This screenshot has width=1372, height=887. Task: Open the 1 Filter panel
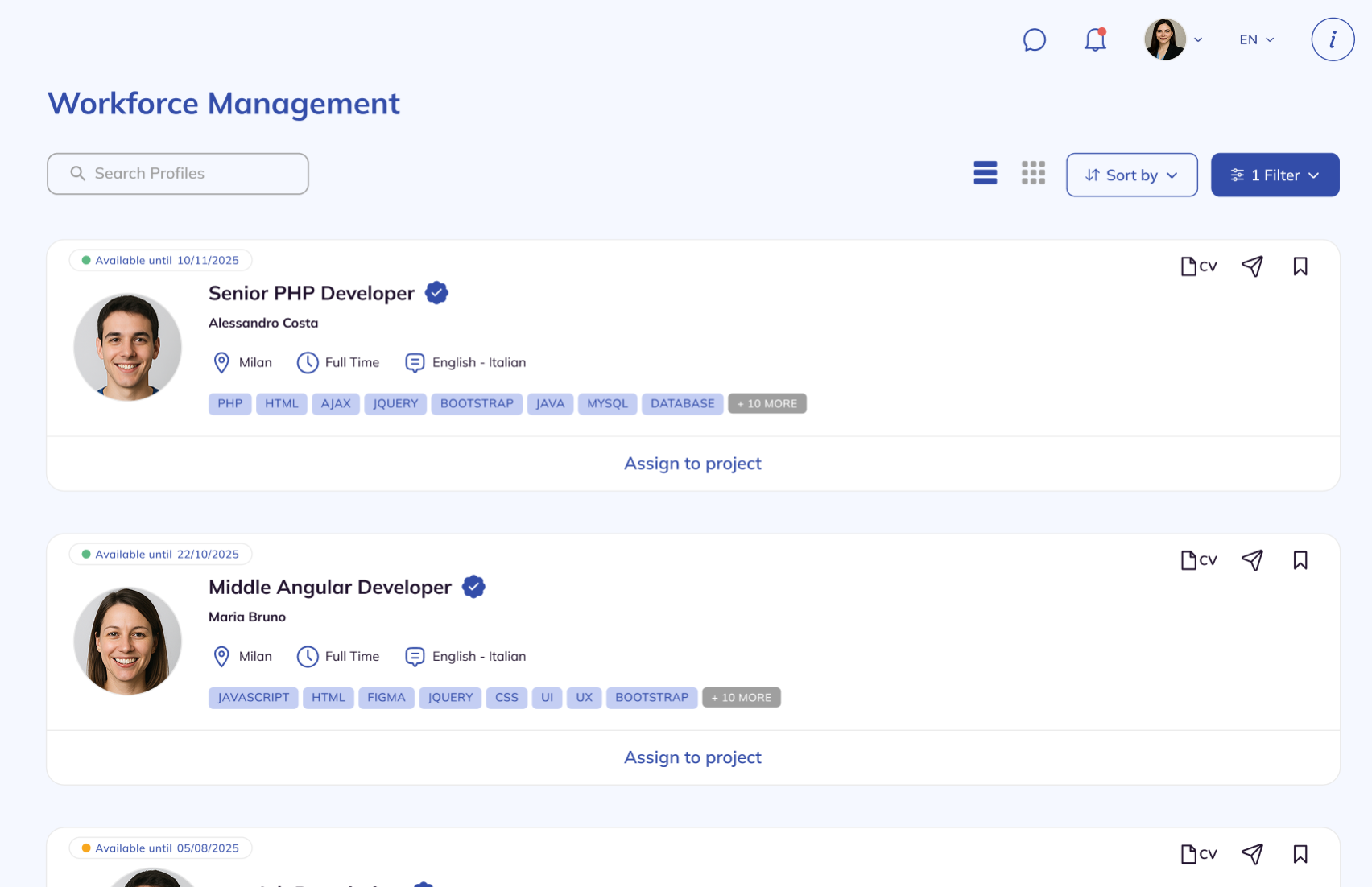click(1275, 175)
